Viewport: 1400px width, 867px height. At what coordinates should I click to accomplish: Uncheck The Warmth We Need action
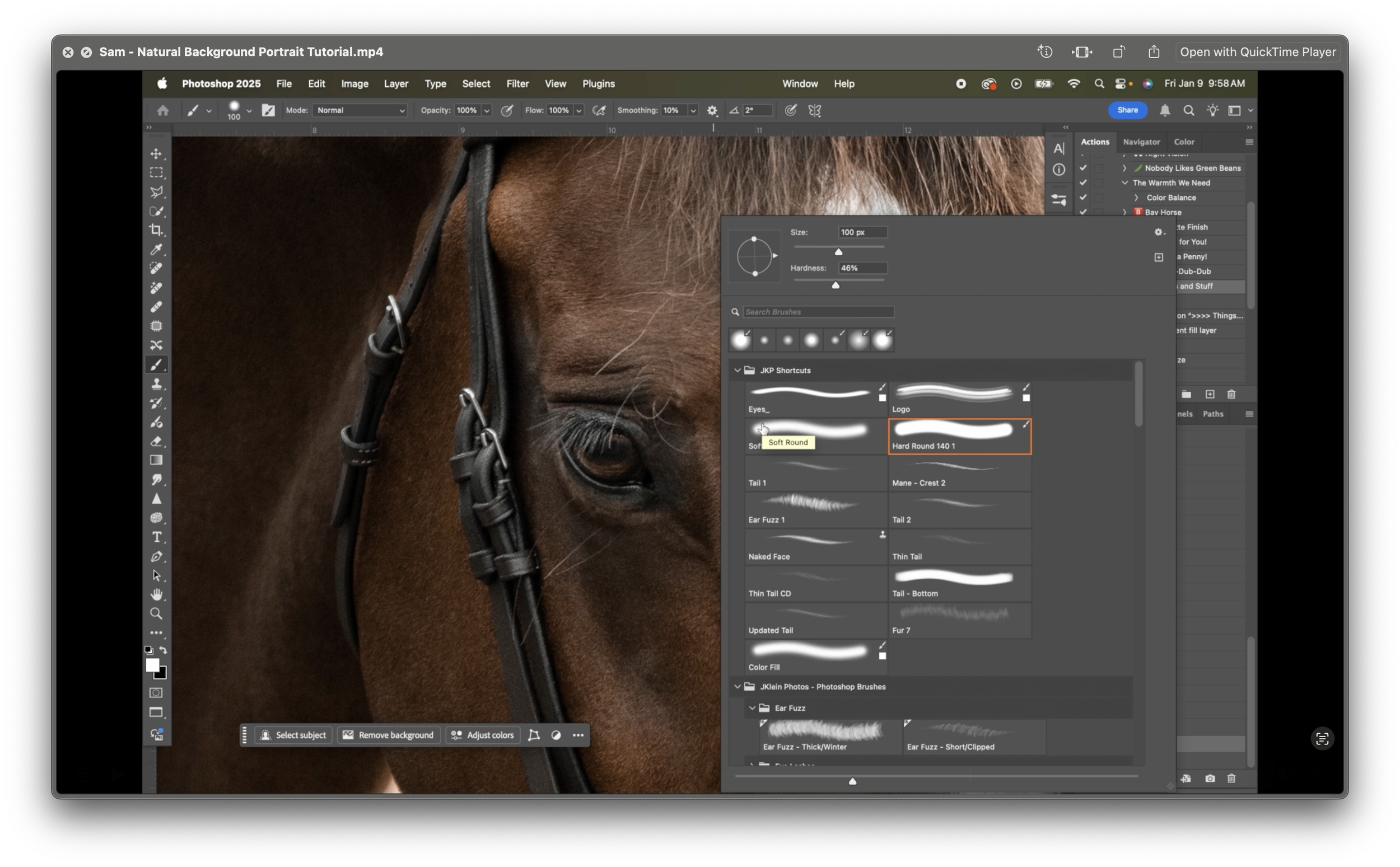pyautogui.click(x=1083, y=182)
